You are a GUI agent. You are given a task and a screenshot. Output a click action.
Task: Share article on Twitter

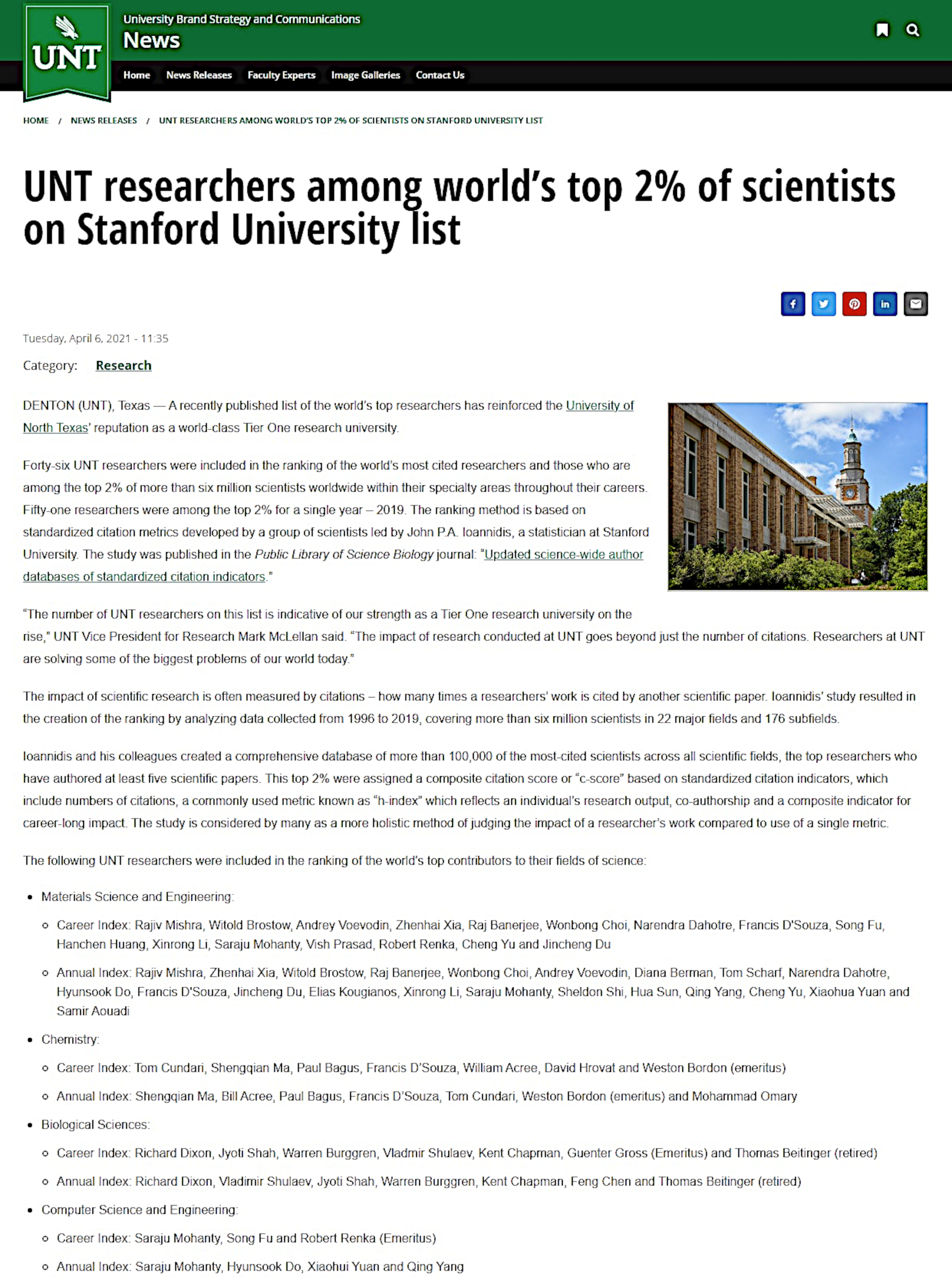coord(823,304)
